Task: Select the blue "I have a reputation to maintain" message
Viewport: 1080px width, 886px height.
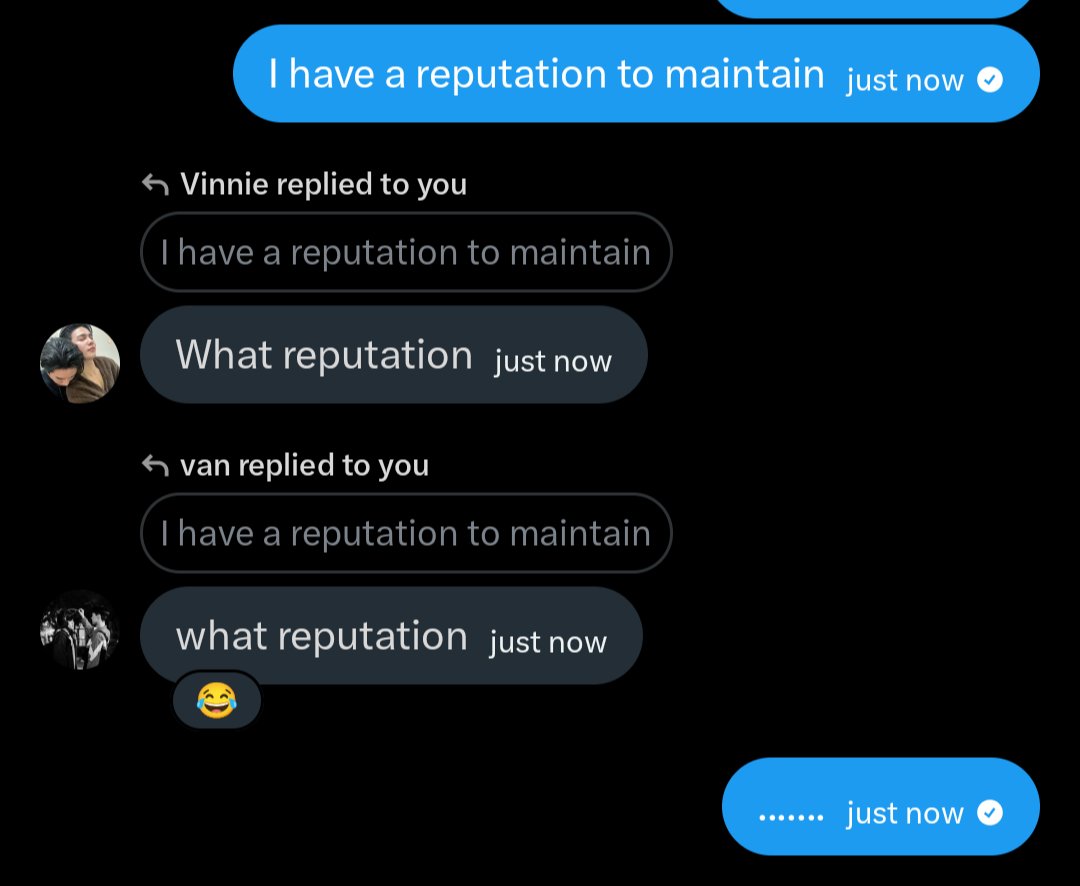Action: click(x=545, y=75)
